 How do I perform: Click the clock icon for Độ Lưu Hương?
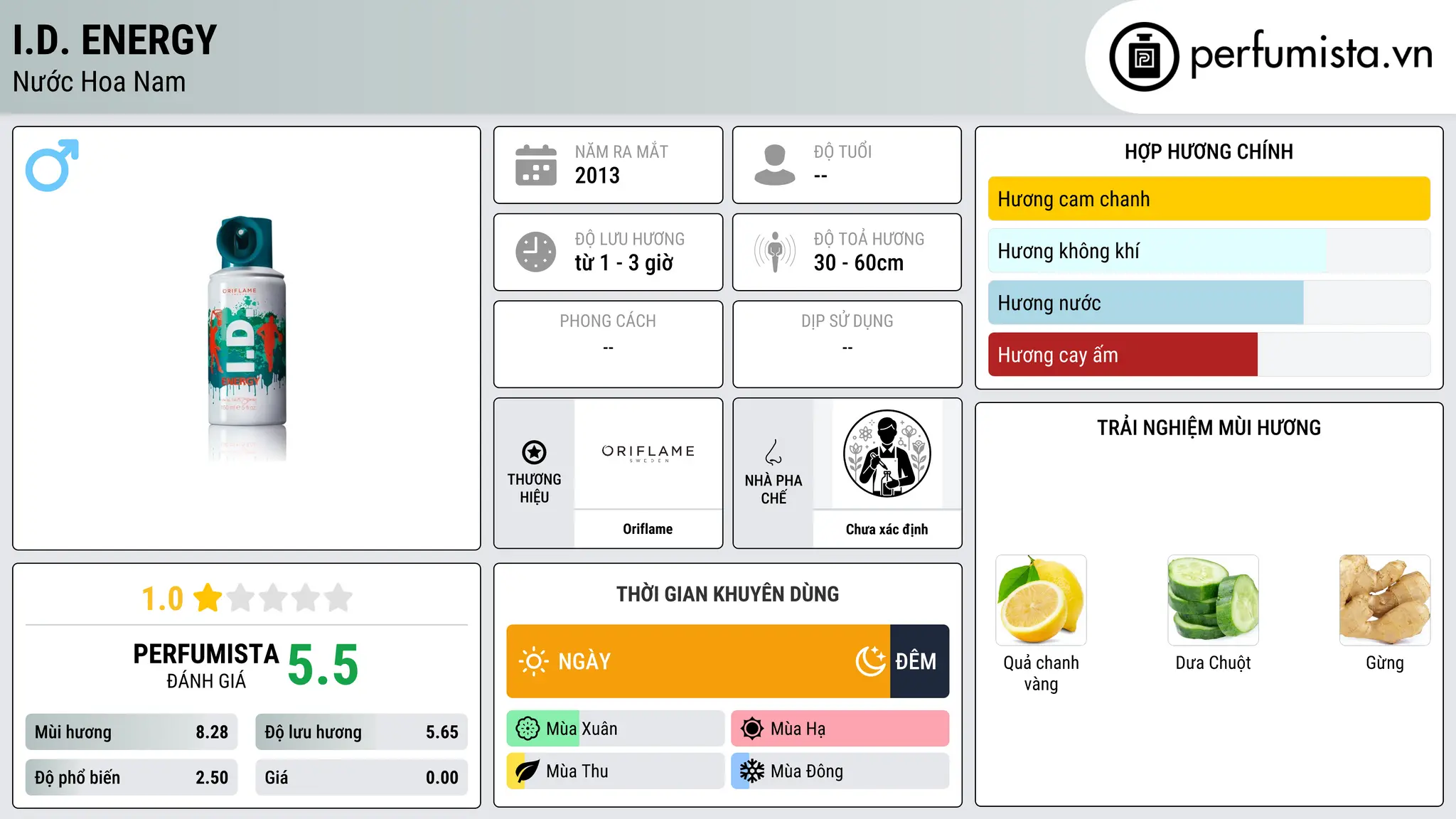tap(536, 252)
